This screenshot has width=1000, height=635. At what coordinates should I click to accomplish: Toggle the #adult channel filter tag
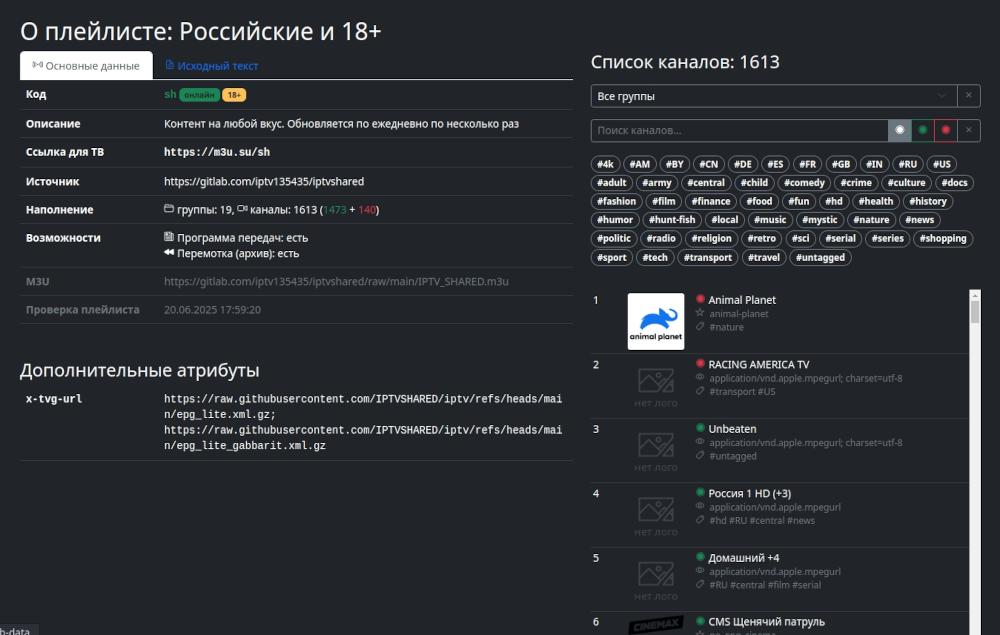611,182
